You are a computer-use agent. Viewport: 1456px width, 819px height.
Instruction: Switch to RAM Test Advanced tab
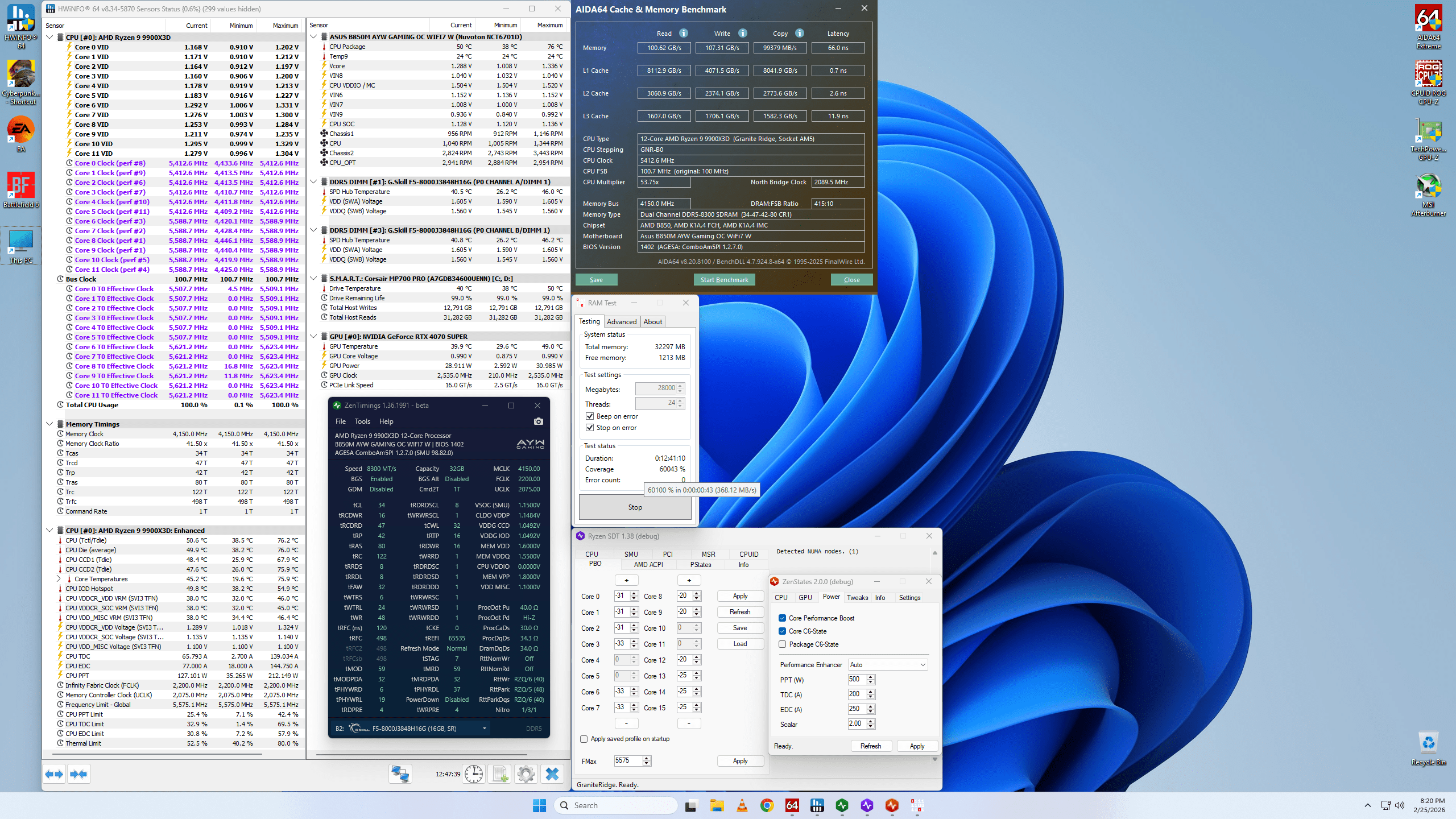pyautogui.click(x=621, y=321)
